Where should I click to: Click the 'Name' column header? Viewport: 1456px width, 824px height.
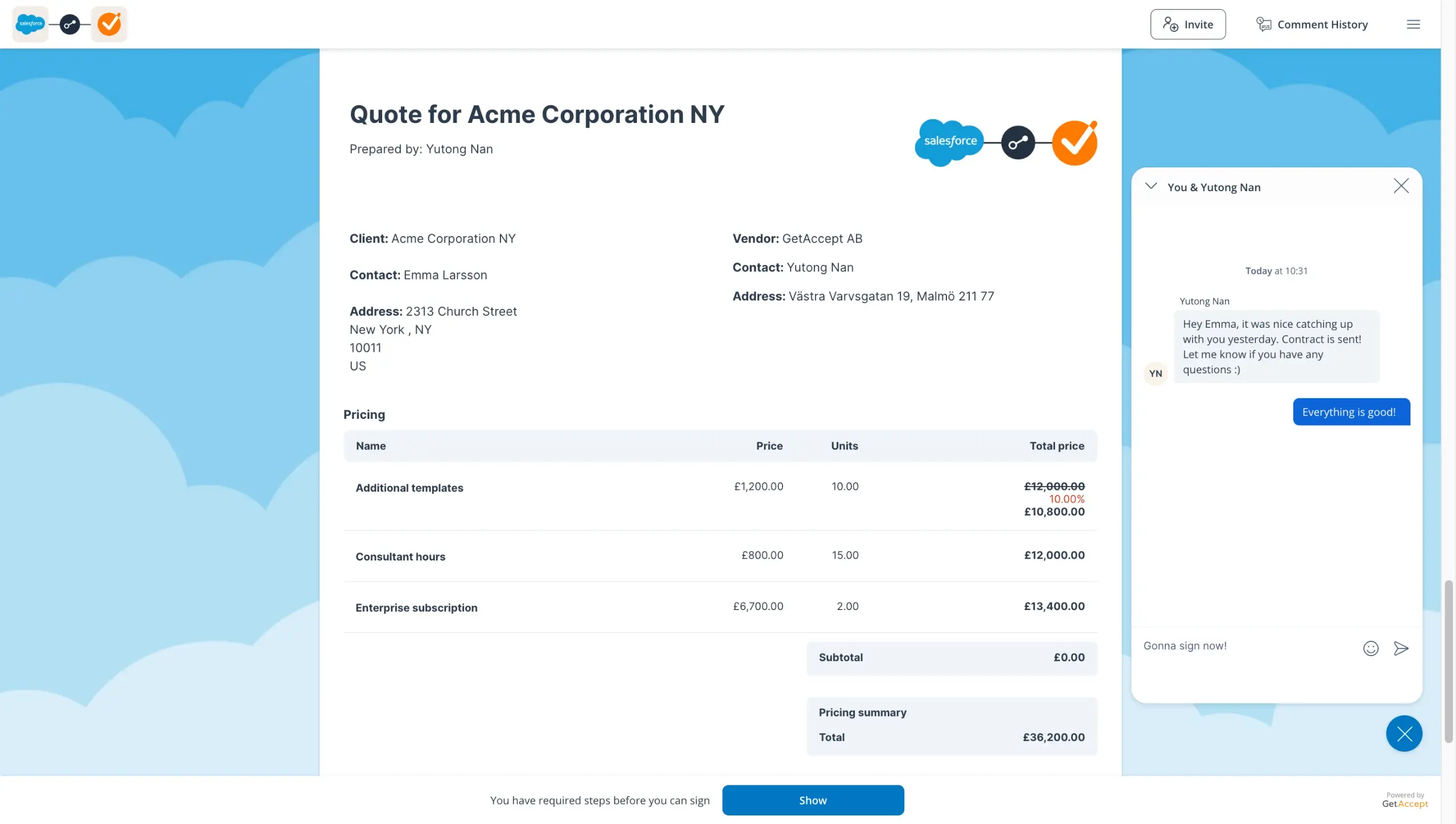click(371, 446)
